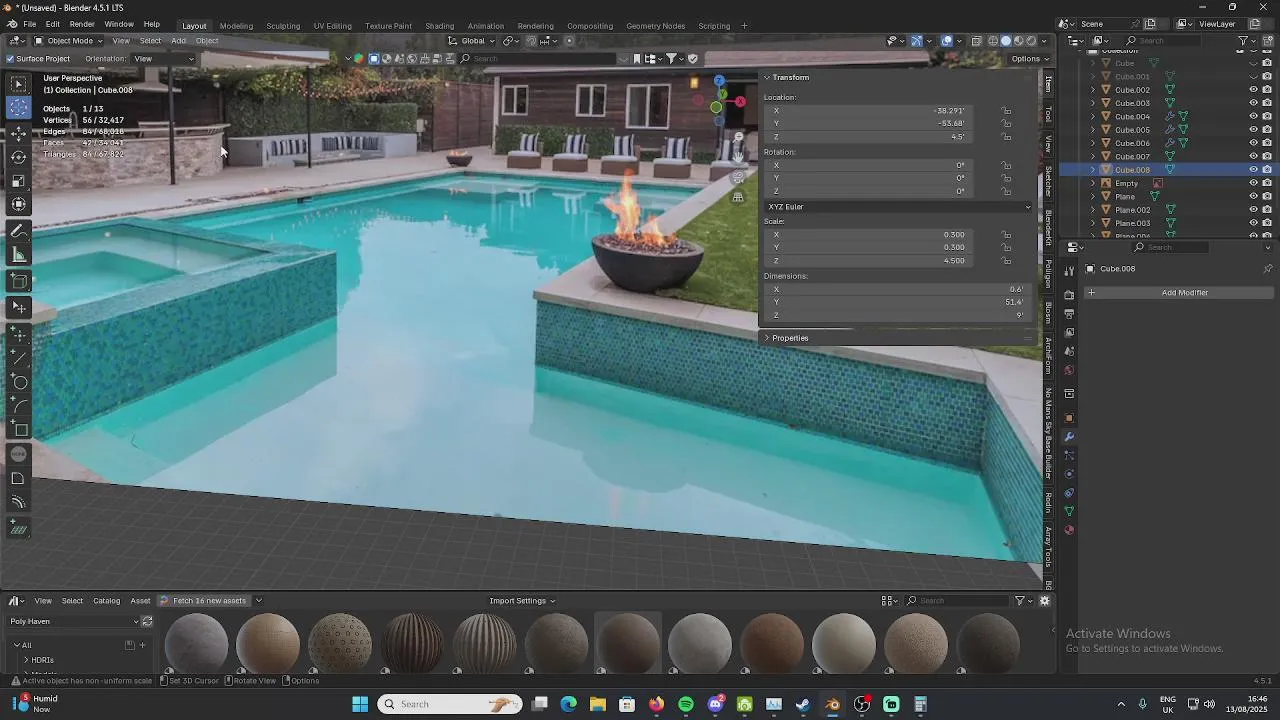Open the Import Settings dropdown
Image resolution: width=1280 pixels, height=720 pixels.
522,601
